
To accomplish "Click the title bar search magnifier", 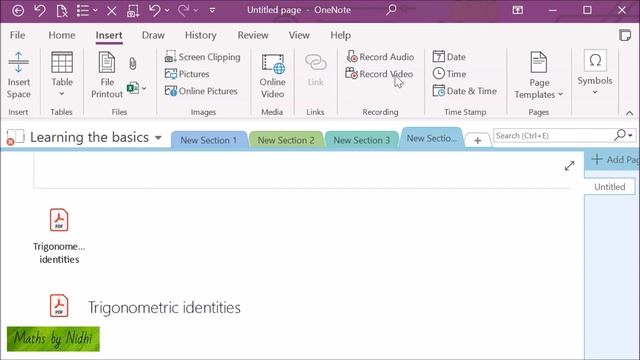I will tap(391, 10).
